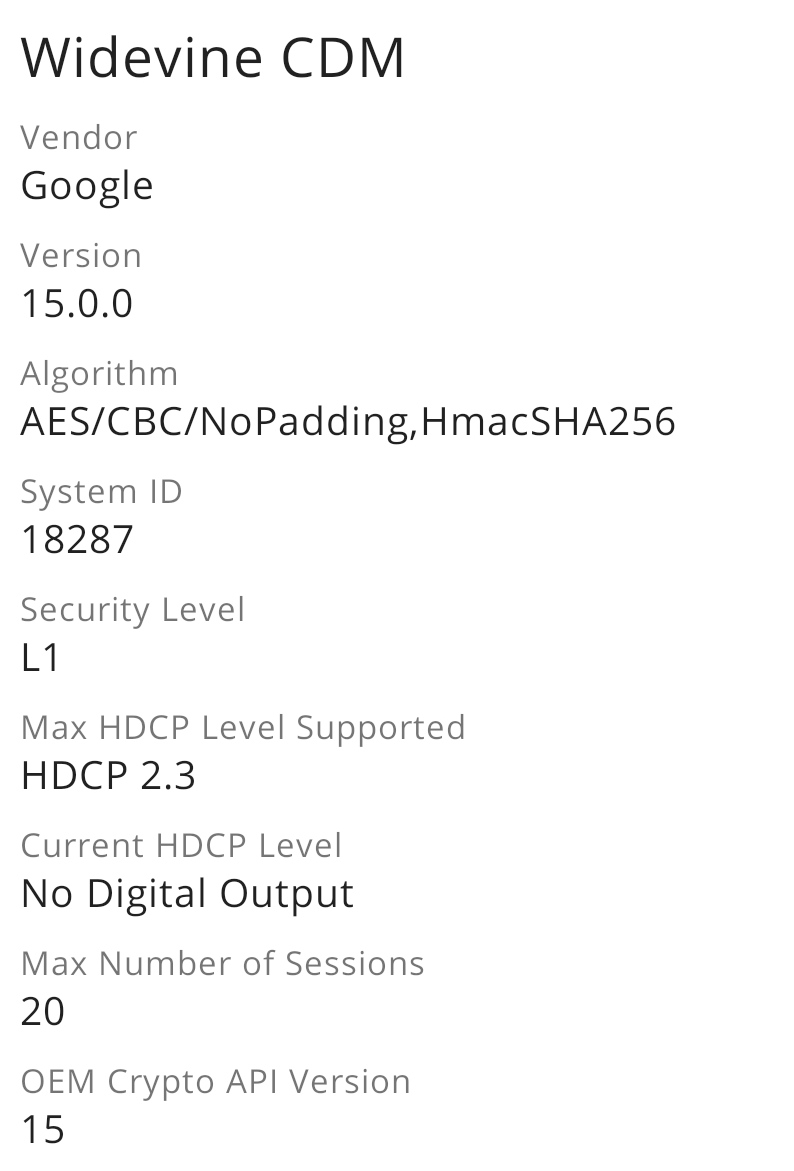The image size is (794, 1171).
Task: Tap the Current HDCP Level label
Action: 181,845
